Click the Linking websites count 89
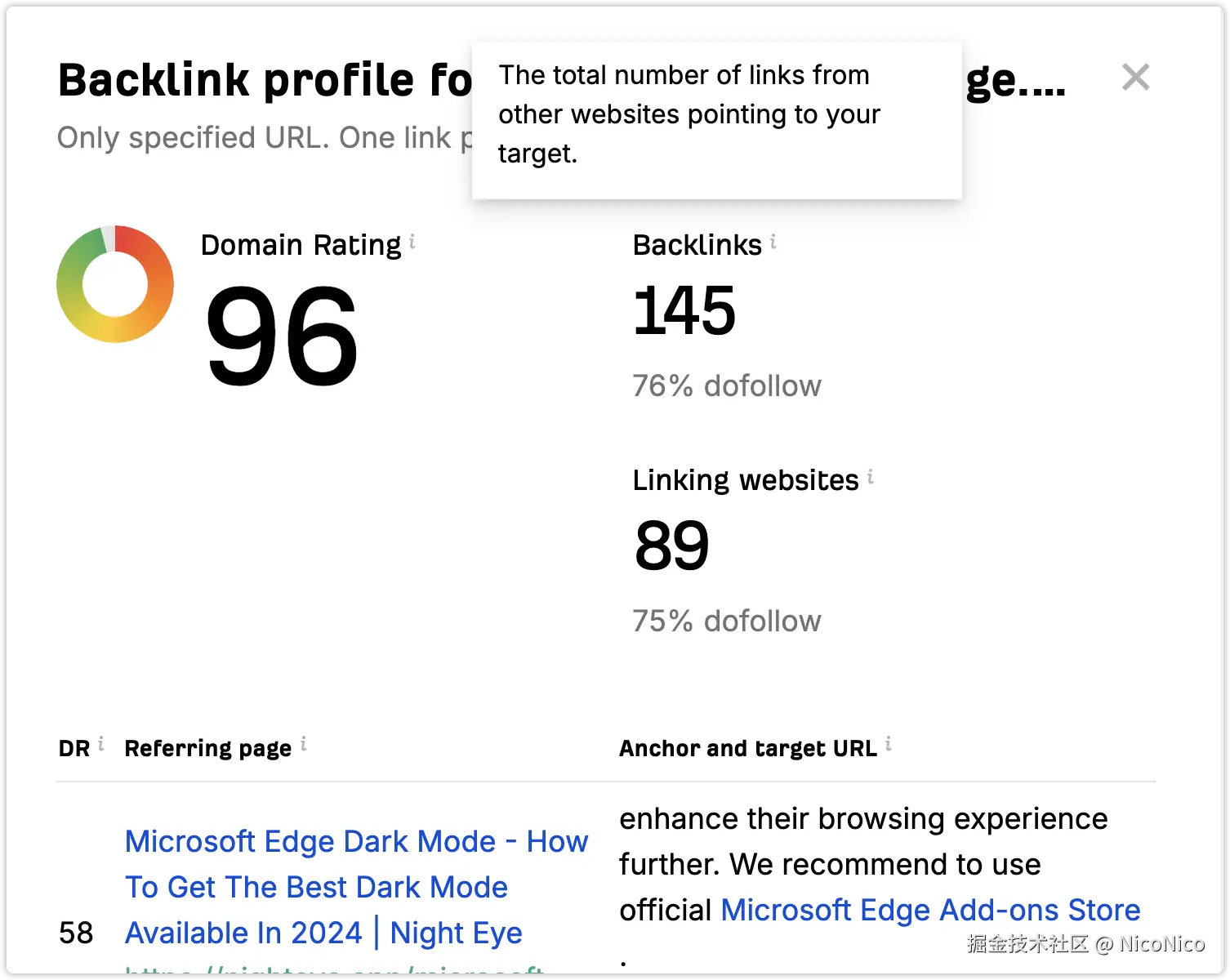1230x980 pixels. (671, 546)
